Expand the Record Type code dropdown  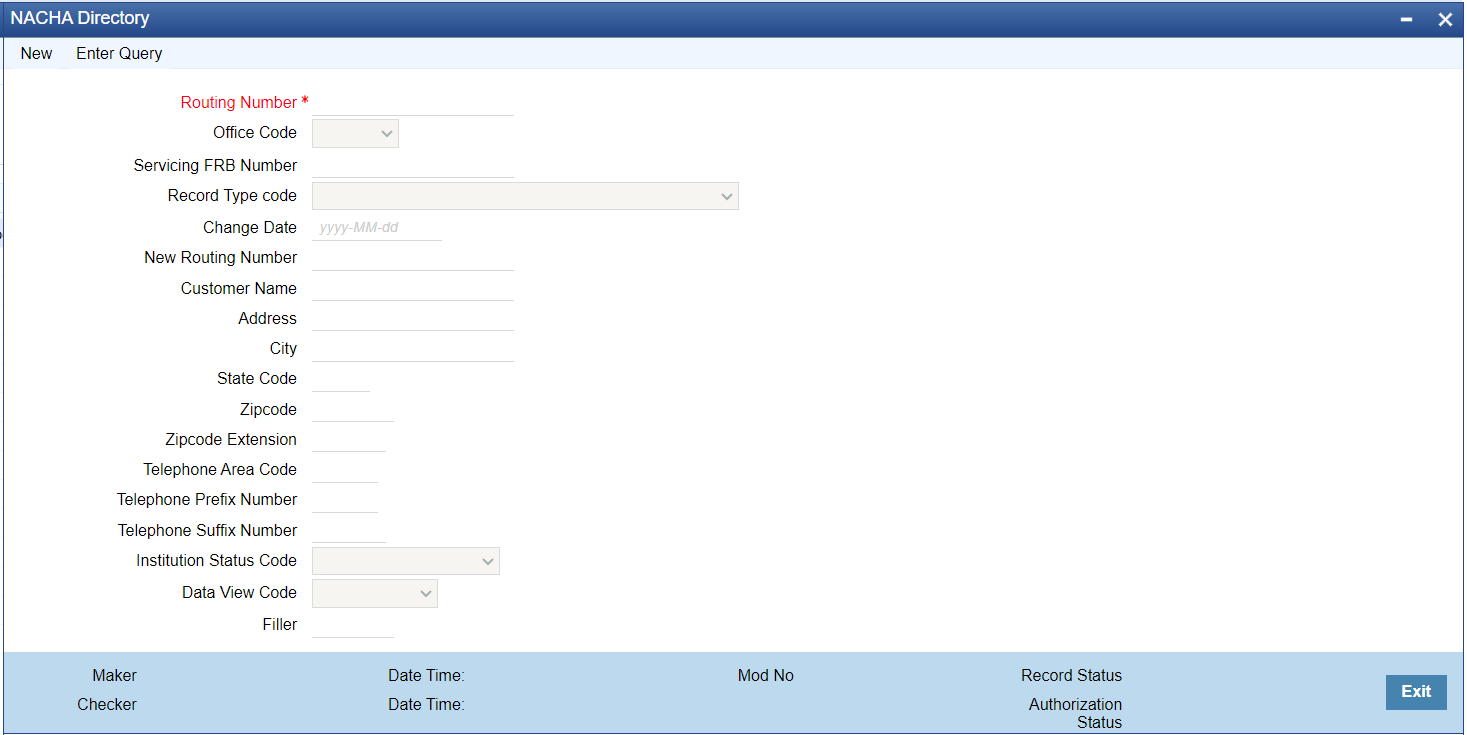525,196
